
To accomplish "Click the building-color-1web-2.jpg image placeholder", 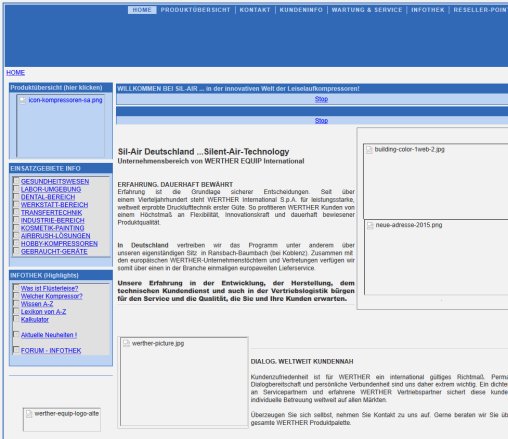I will 436,181.
